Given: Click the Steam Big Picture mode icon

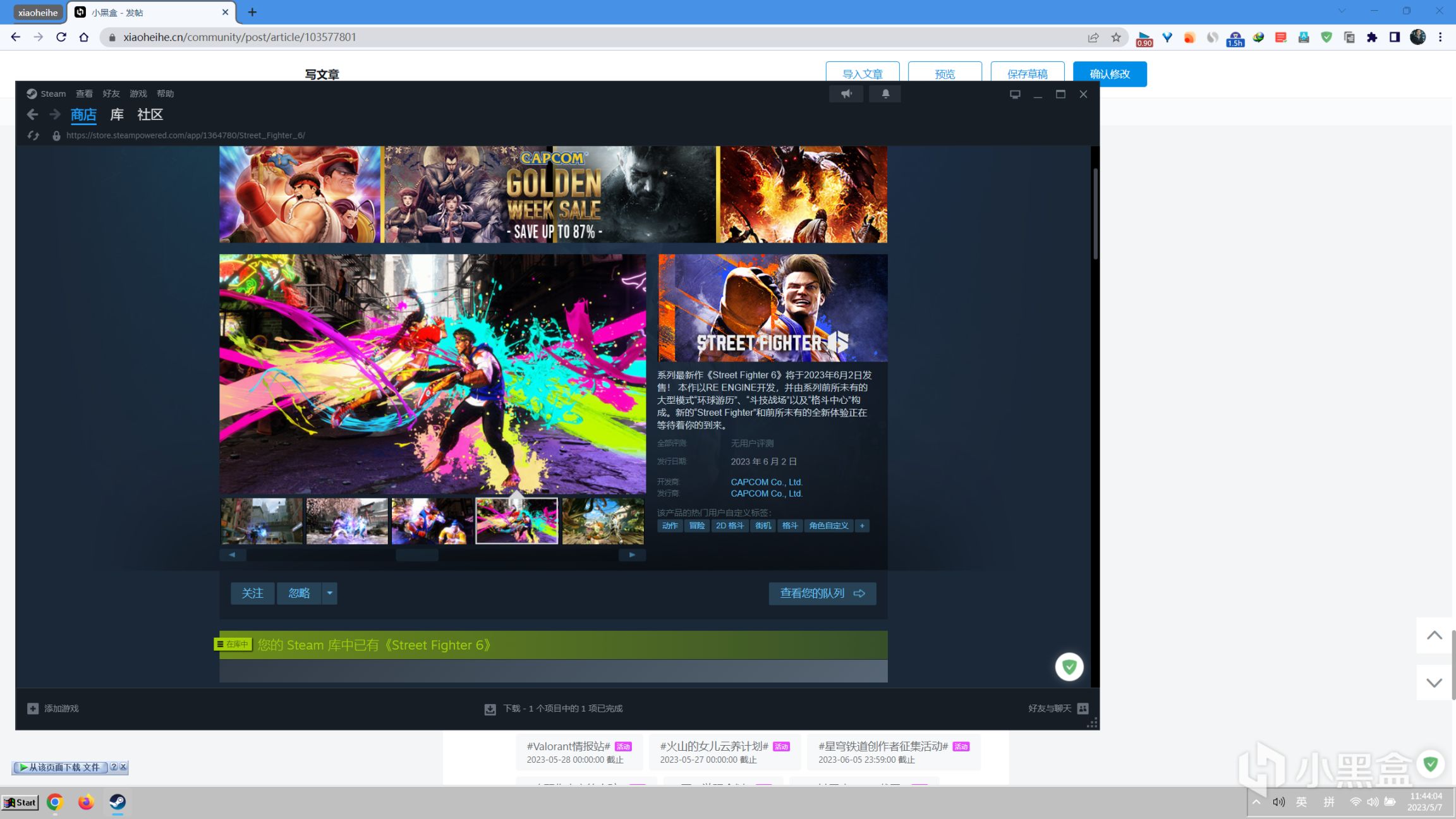Looking at the screenshot, I should pyautogui.click(x=1014, y=94).
